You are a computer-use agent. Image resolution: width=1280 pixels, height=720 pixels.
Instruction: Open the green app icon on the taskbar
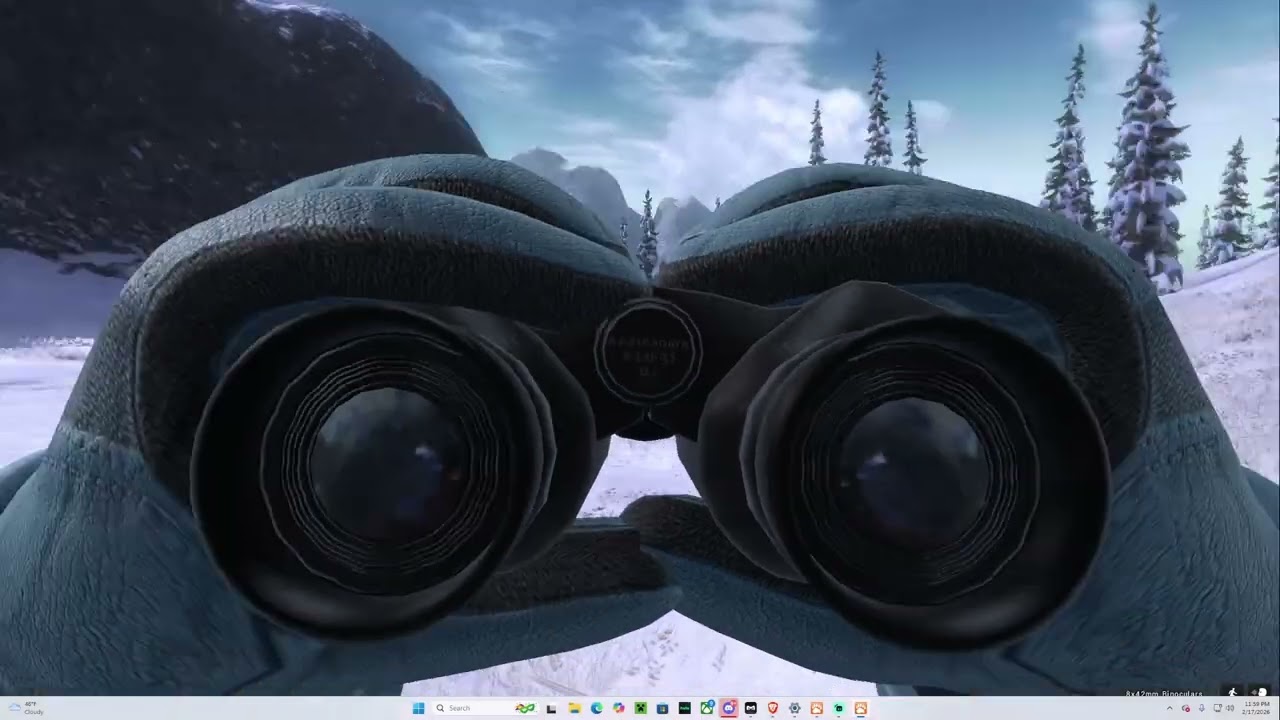[838, 708]
